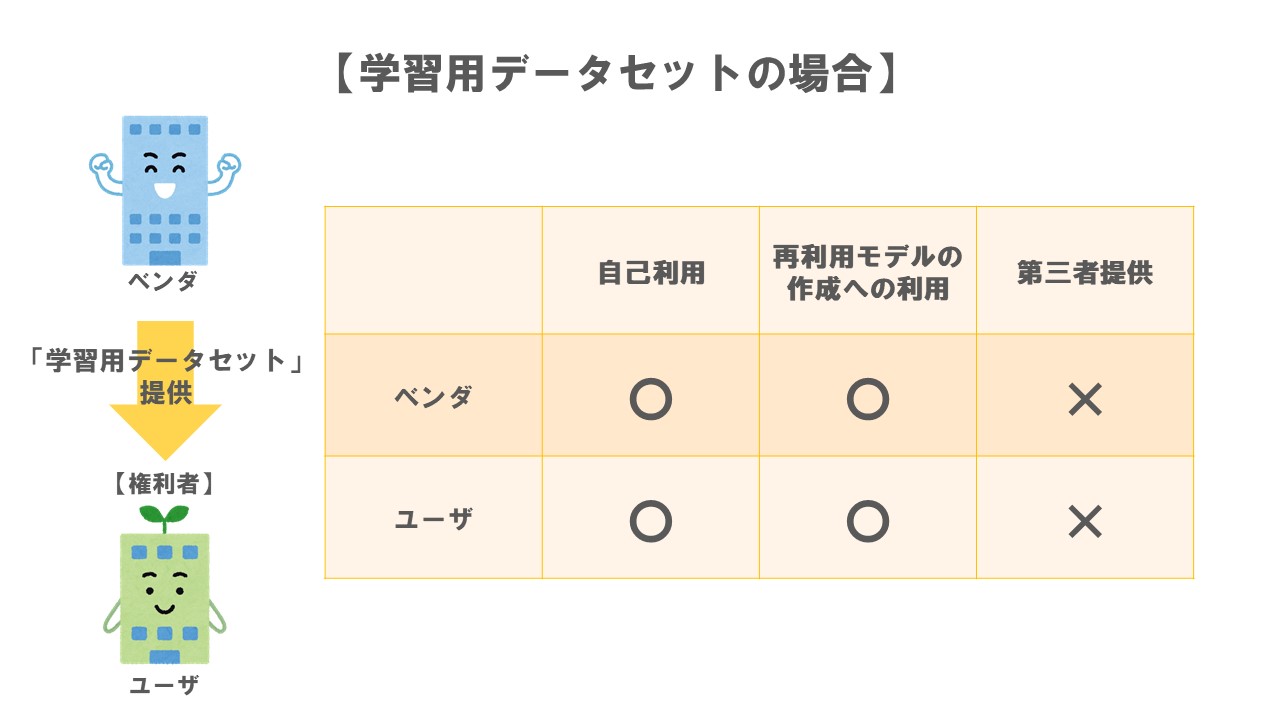Click the ユーザ row label in table
1280x720 pixels.
point(433,519)
